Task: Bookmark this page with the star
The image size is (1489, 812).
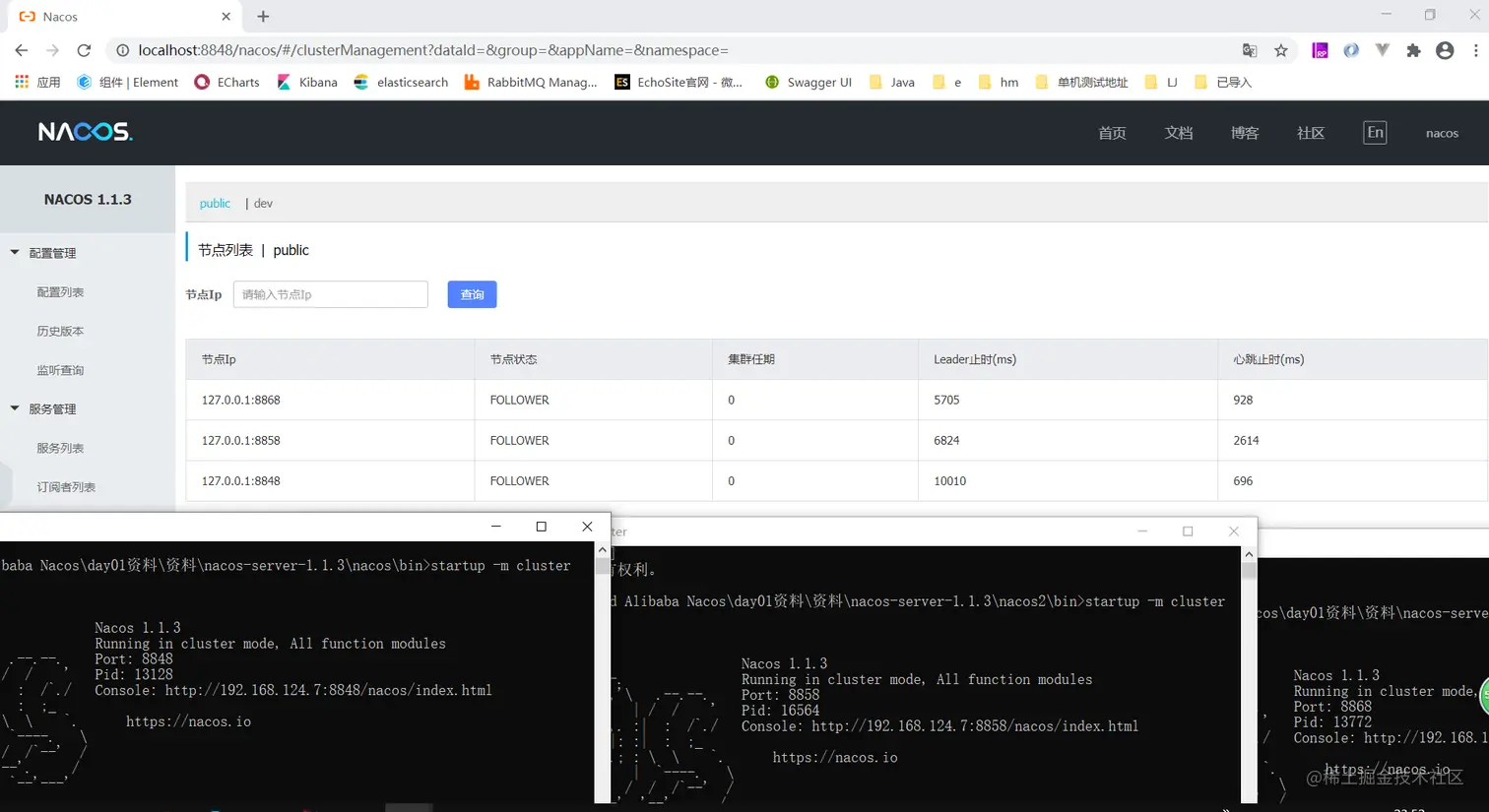Action: pos(1281,50)
